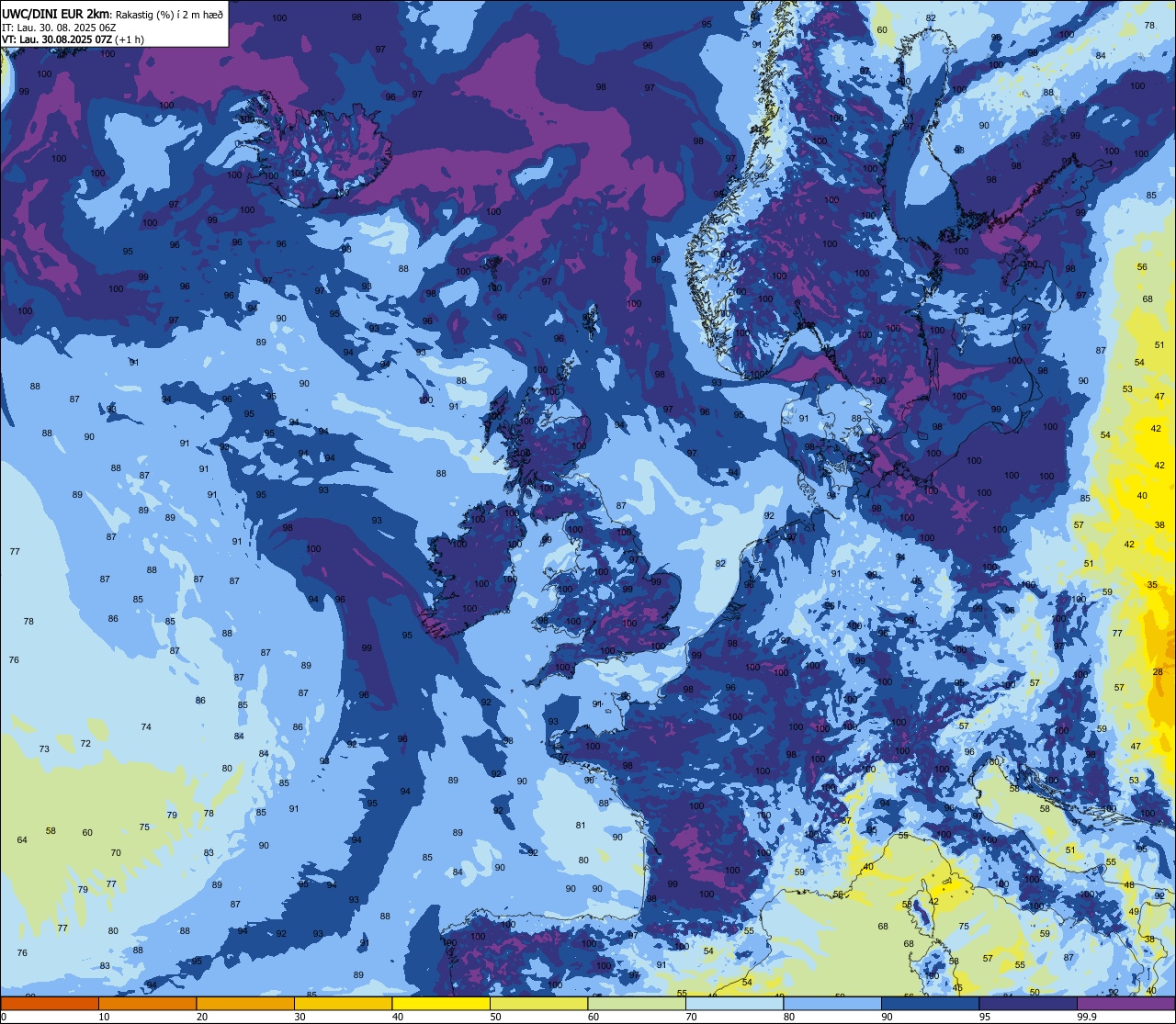Click the humidity value '73' on the map
1176x1024 pixels.
point(44,749)
